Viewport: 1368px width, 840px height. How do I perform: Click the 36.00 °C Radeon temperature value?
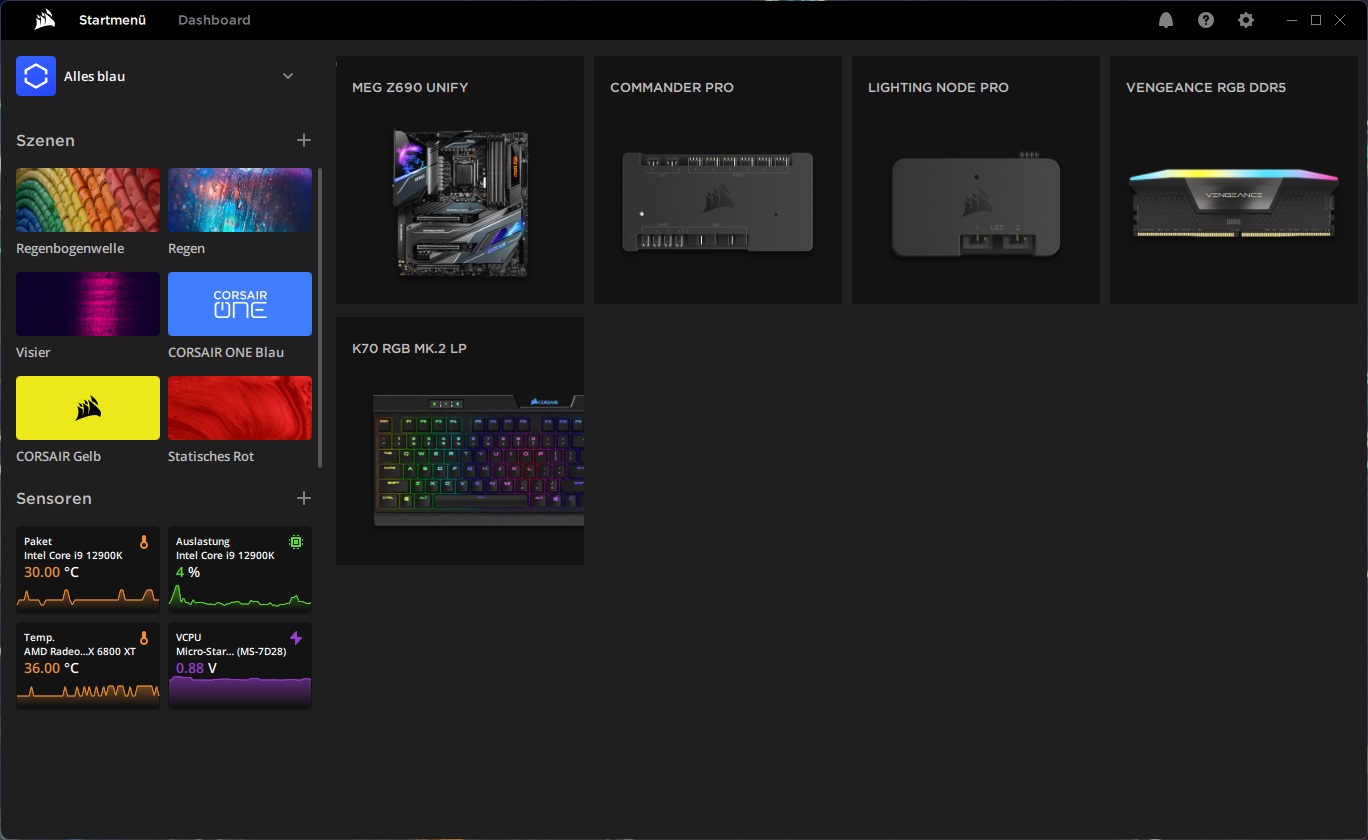point(51,668)
